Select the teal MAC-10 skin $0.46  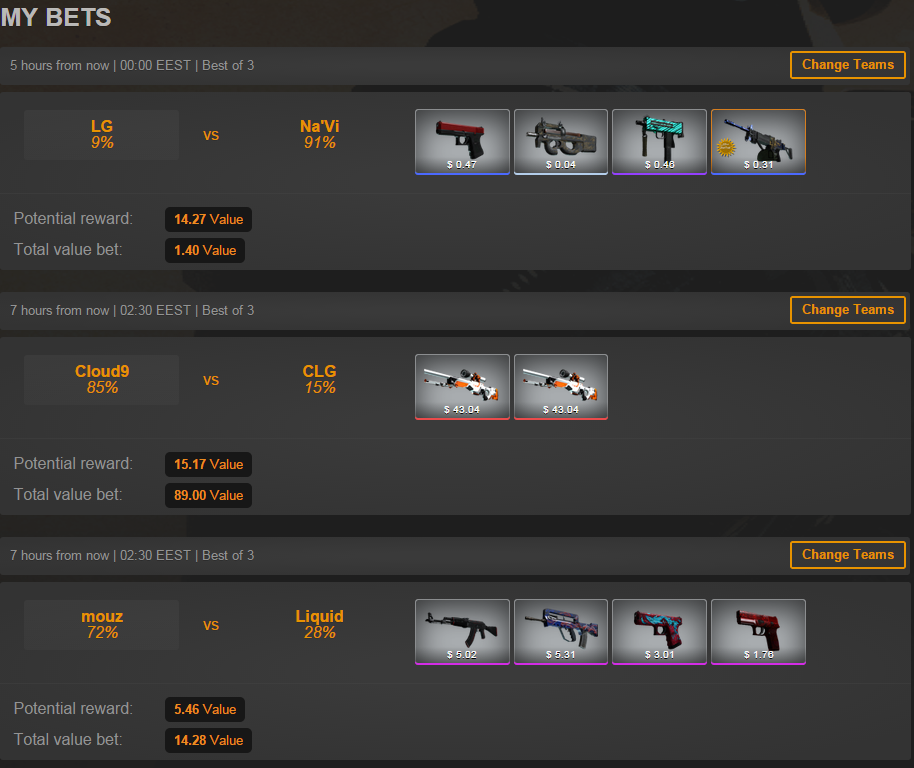point(659,142)
